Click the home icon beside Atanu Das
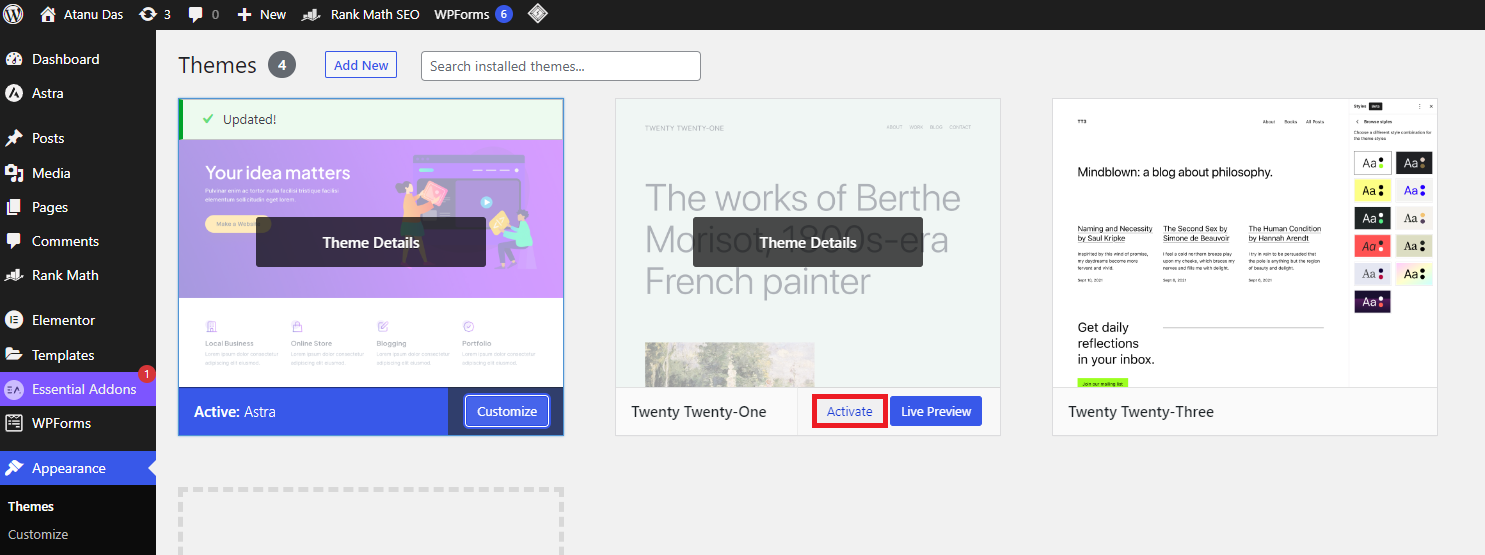Image resolution: width=1485 pixels, height=555 pixels. 48,14
